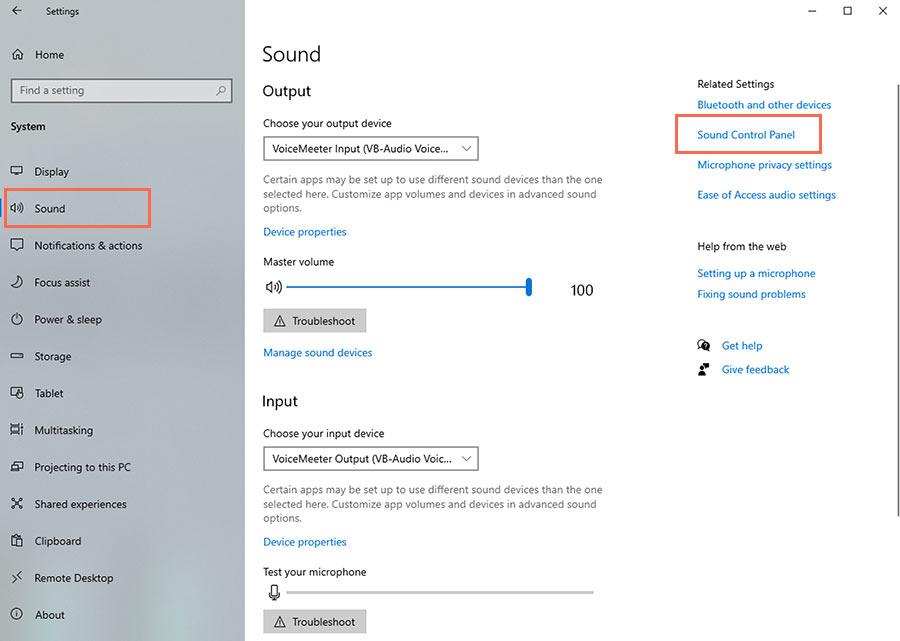The width and height of the screenshot is (900, 641).
Task: Click the Find a setting search box
Action: point(110,91)
